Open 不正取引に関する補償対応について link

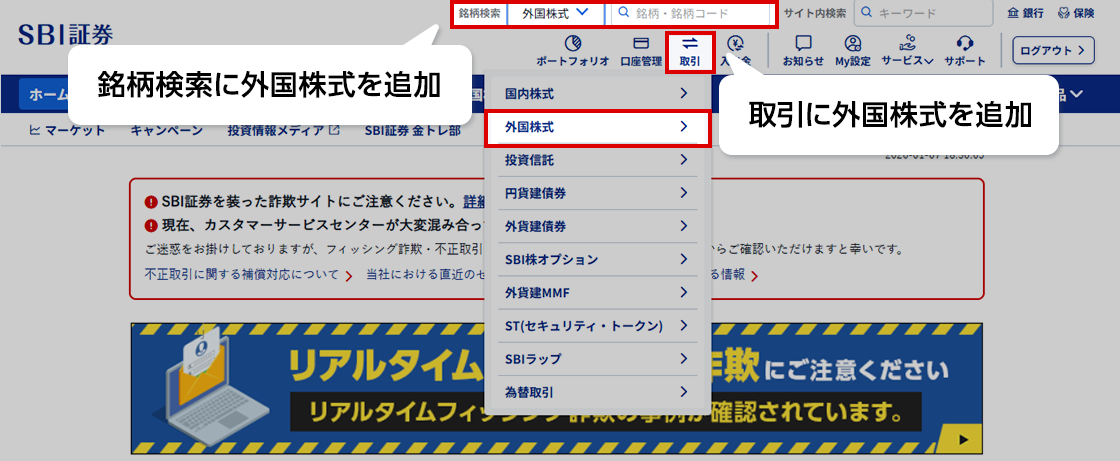[x=242, y=276]
